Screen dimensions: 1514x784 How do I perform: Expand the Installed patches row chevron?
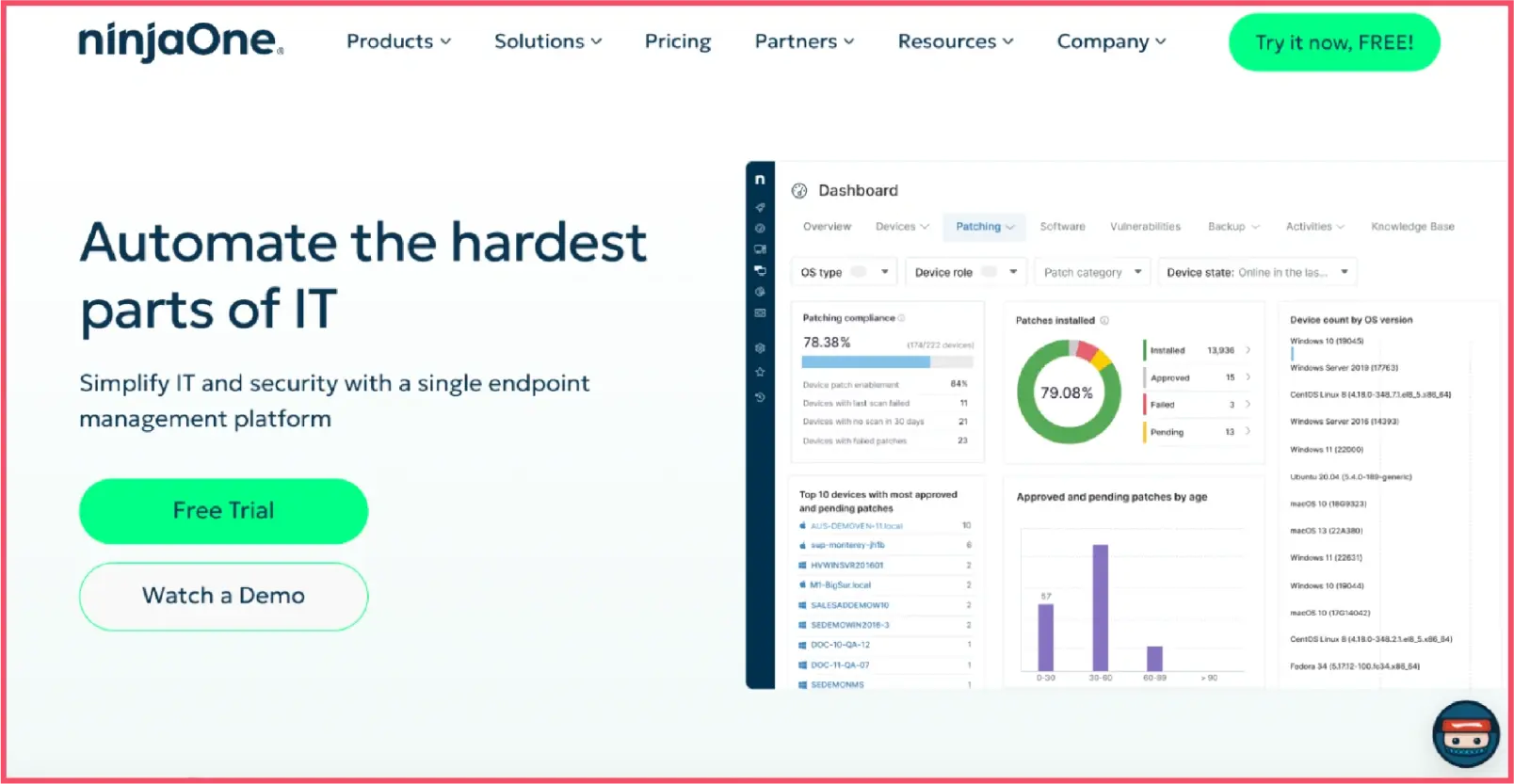point(1248,350)
